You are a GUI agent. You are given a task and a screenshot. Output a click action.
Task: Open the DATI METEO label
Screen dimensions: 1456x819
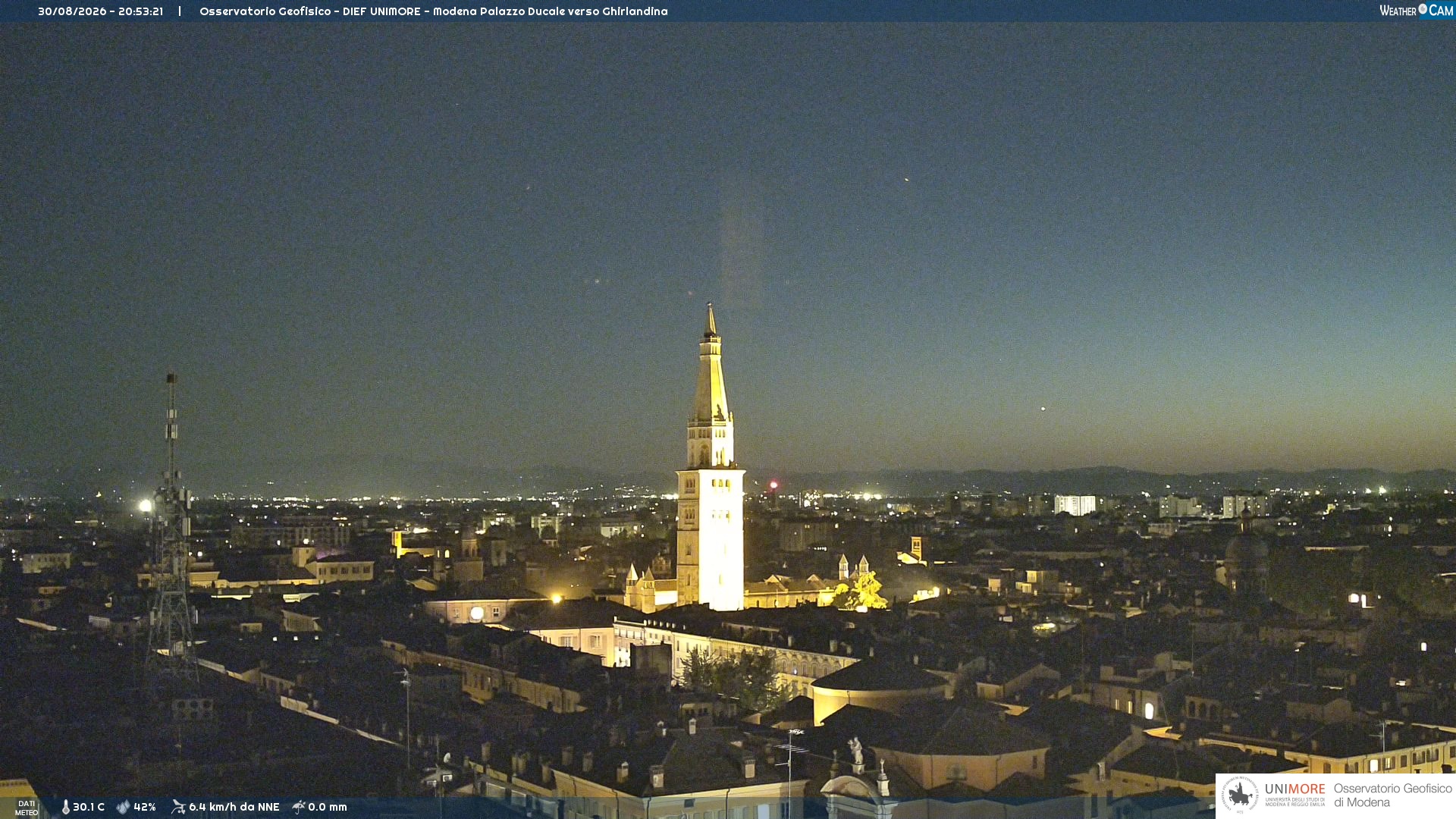click(27, 808)
